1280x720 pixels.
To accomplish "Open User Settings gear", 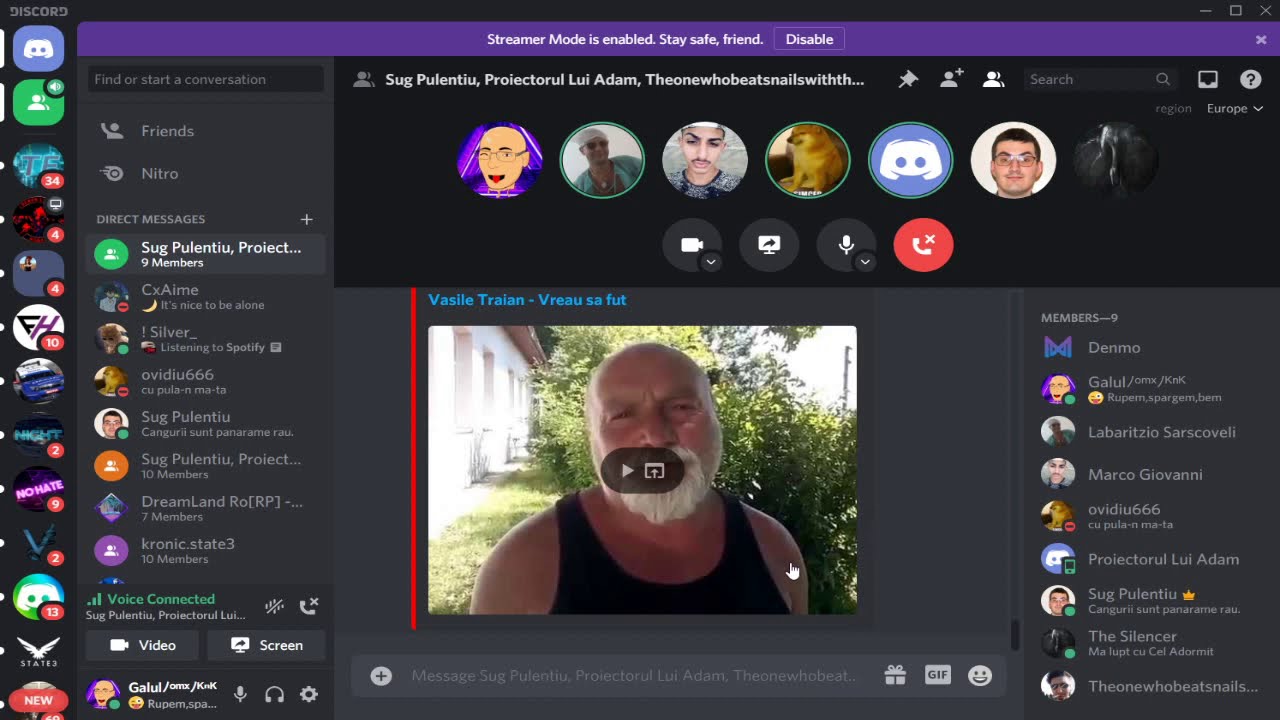I will pos(309,694).
